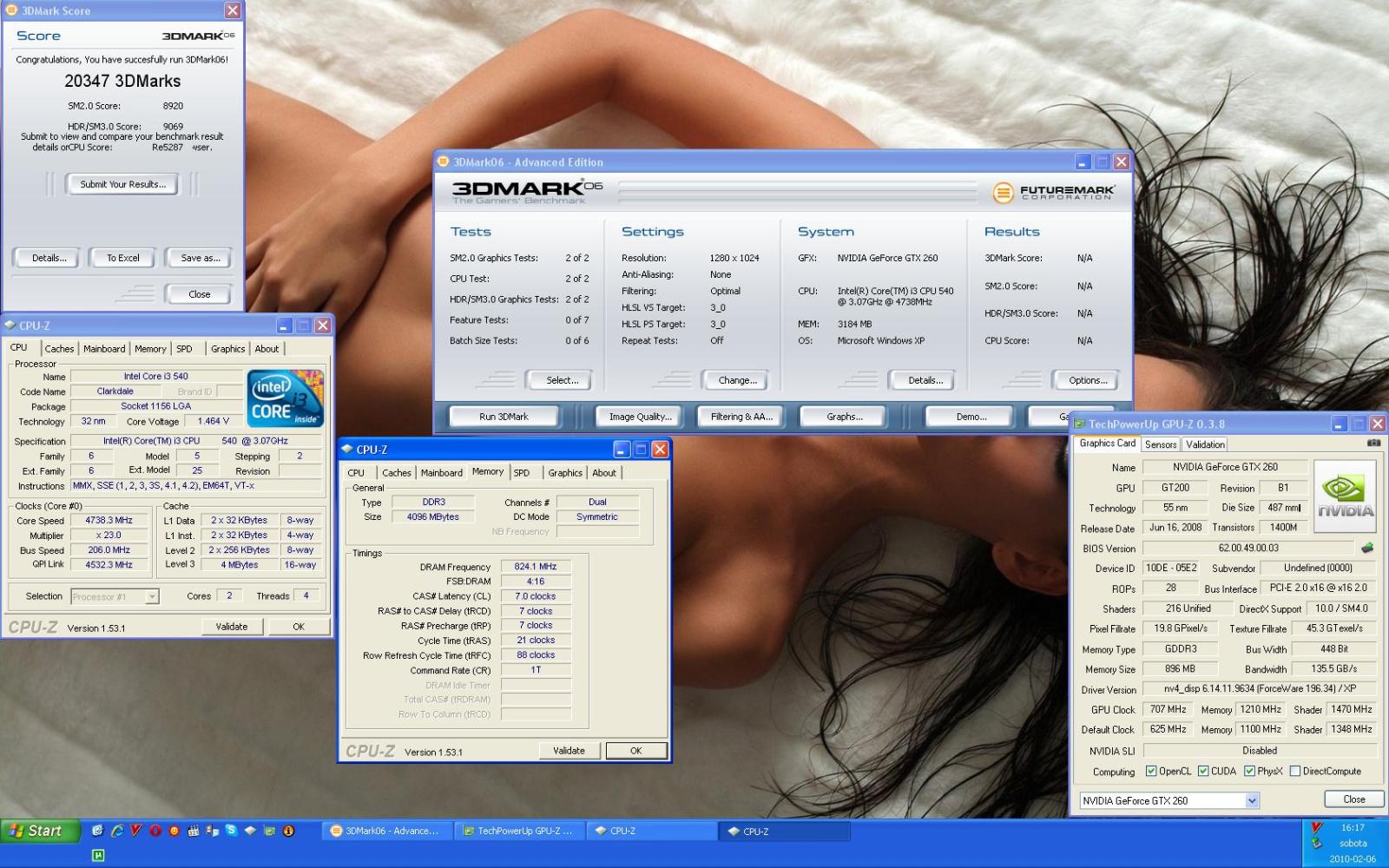
Task: Open the orange info 'i' quick launch icon
Action: [x=288, y=831]
